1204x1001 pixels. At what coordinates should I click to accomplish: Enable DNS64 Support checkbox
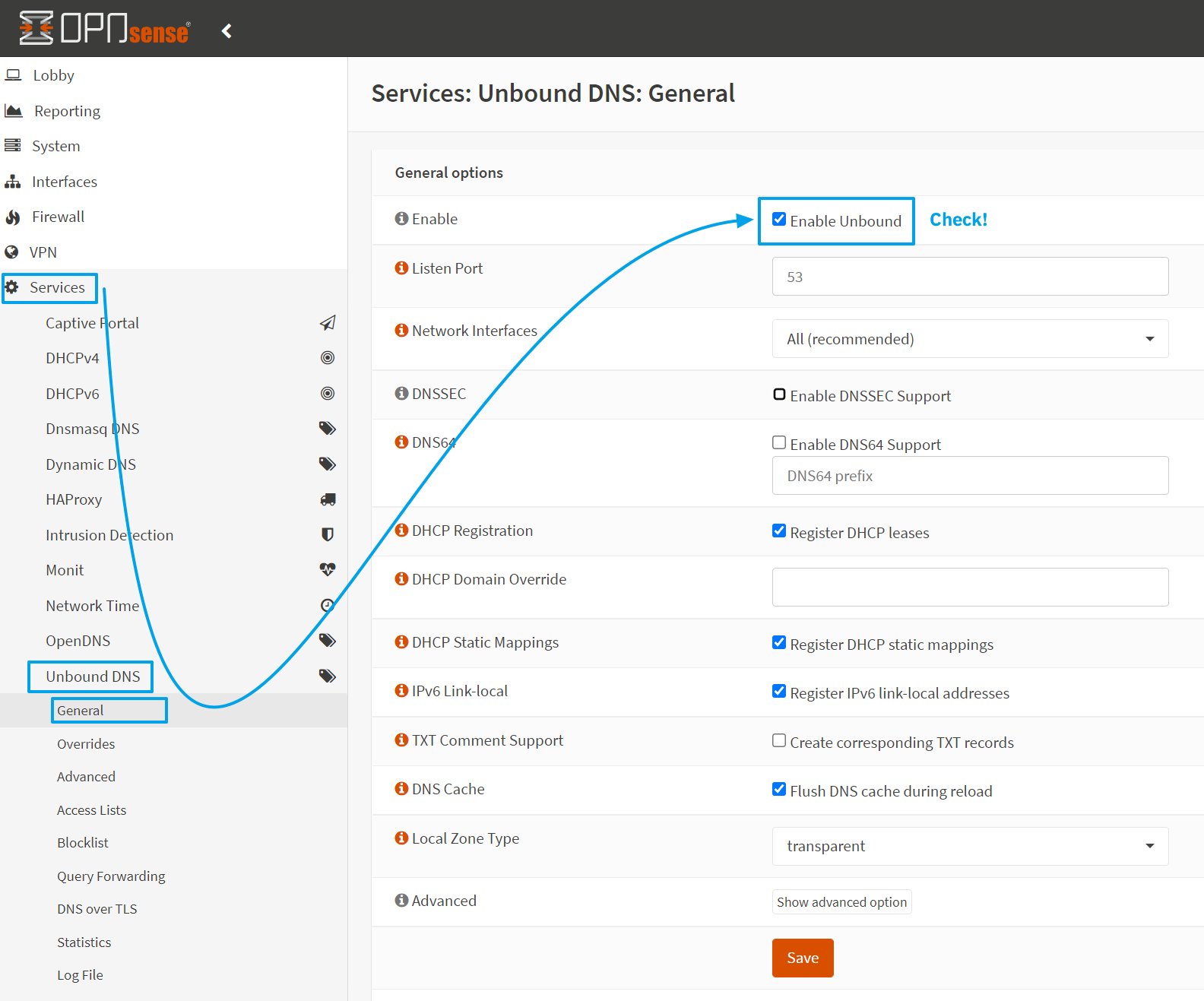(779, 442)
